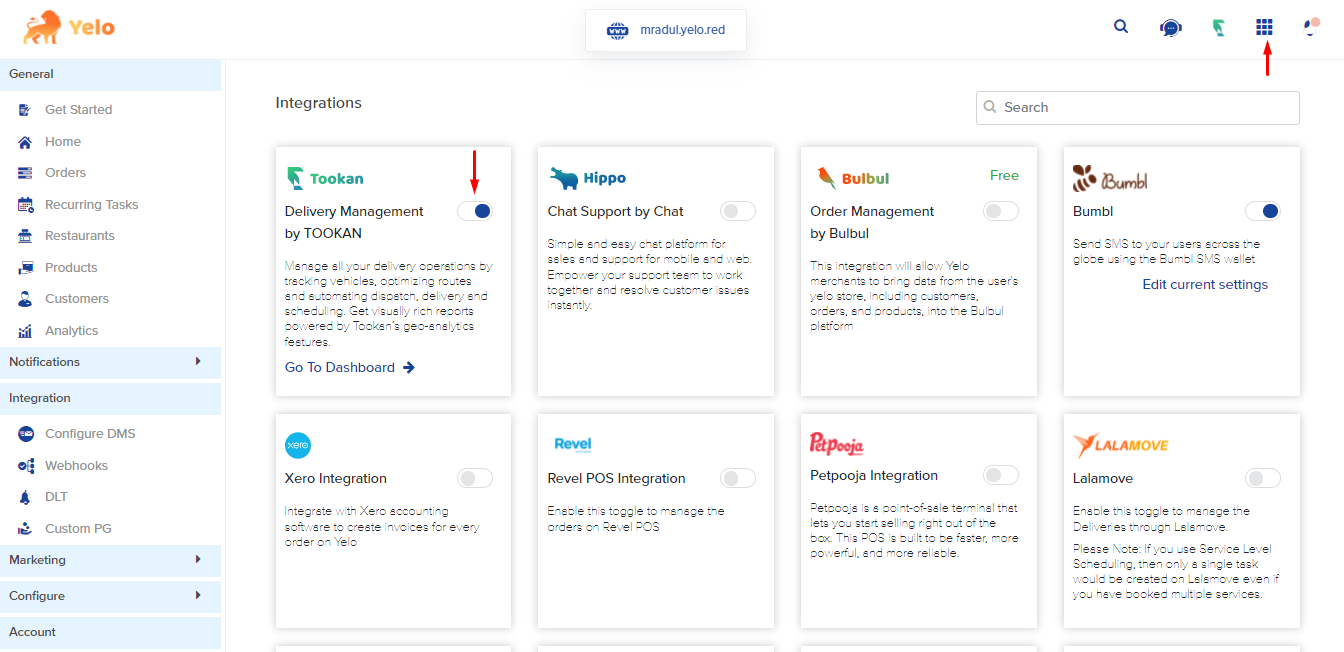Expand the Marketing section arrow
The width and height of the screenshot is (1344, 652).
(x=198, y=560)
